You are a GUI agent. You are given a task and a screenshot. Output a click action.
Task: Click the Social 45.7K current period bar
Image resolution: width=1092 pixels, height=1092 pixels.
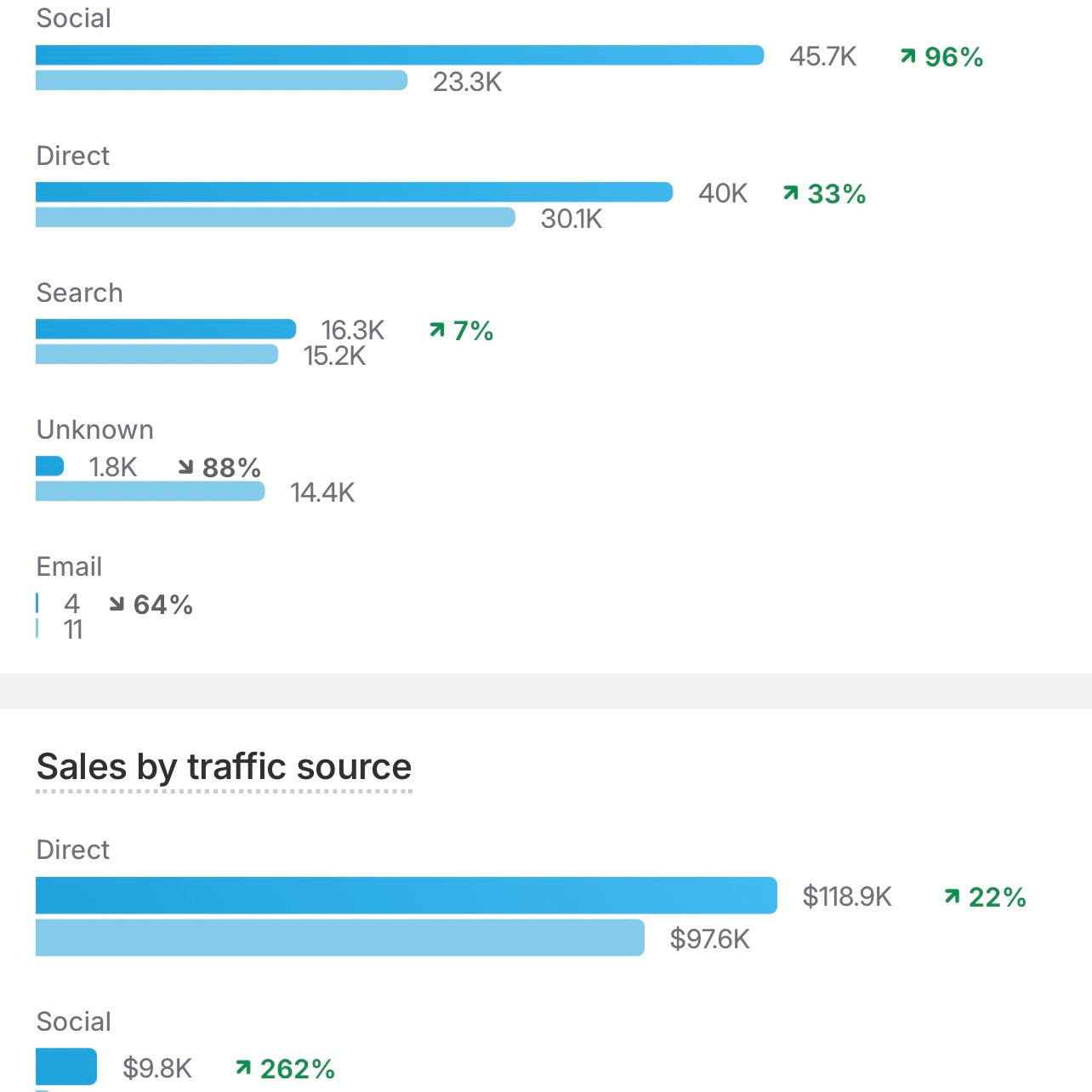[x=400, y=55]
